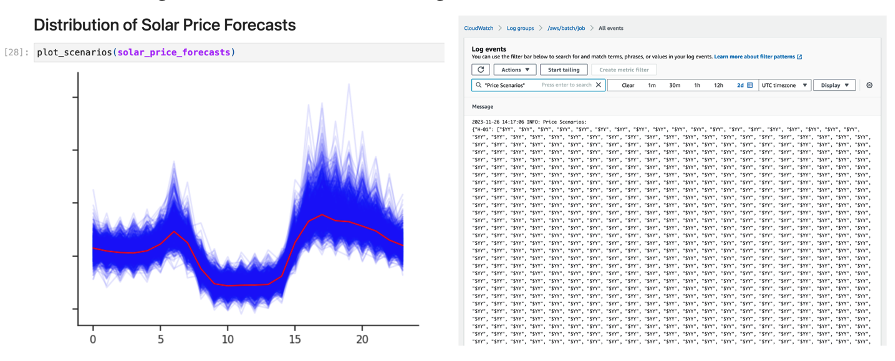Click the refresh log events icon
Screen dimensions: 895x361
(x=481, y=70)
